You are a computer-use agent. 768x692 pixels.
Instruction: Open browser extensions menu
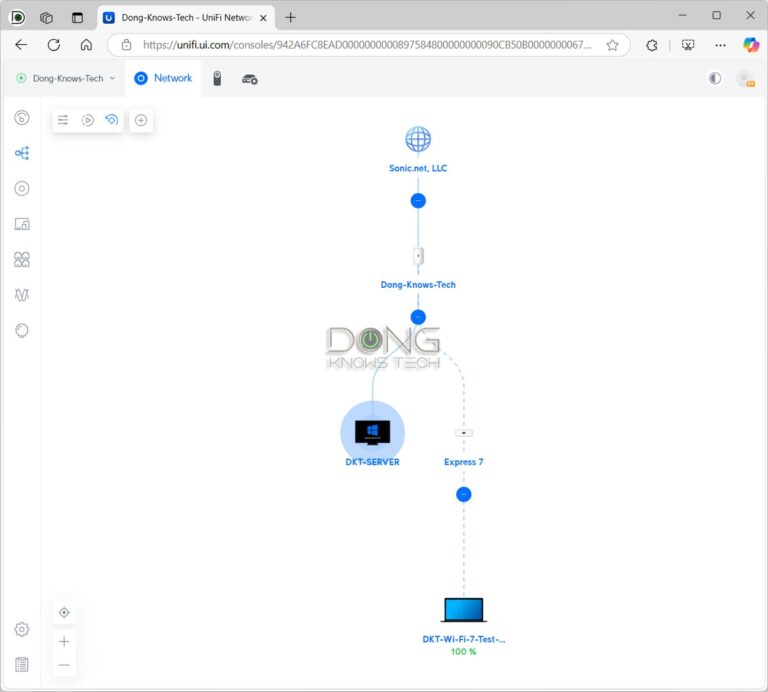pos(652,45)
